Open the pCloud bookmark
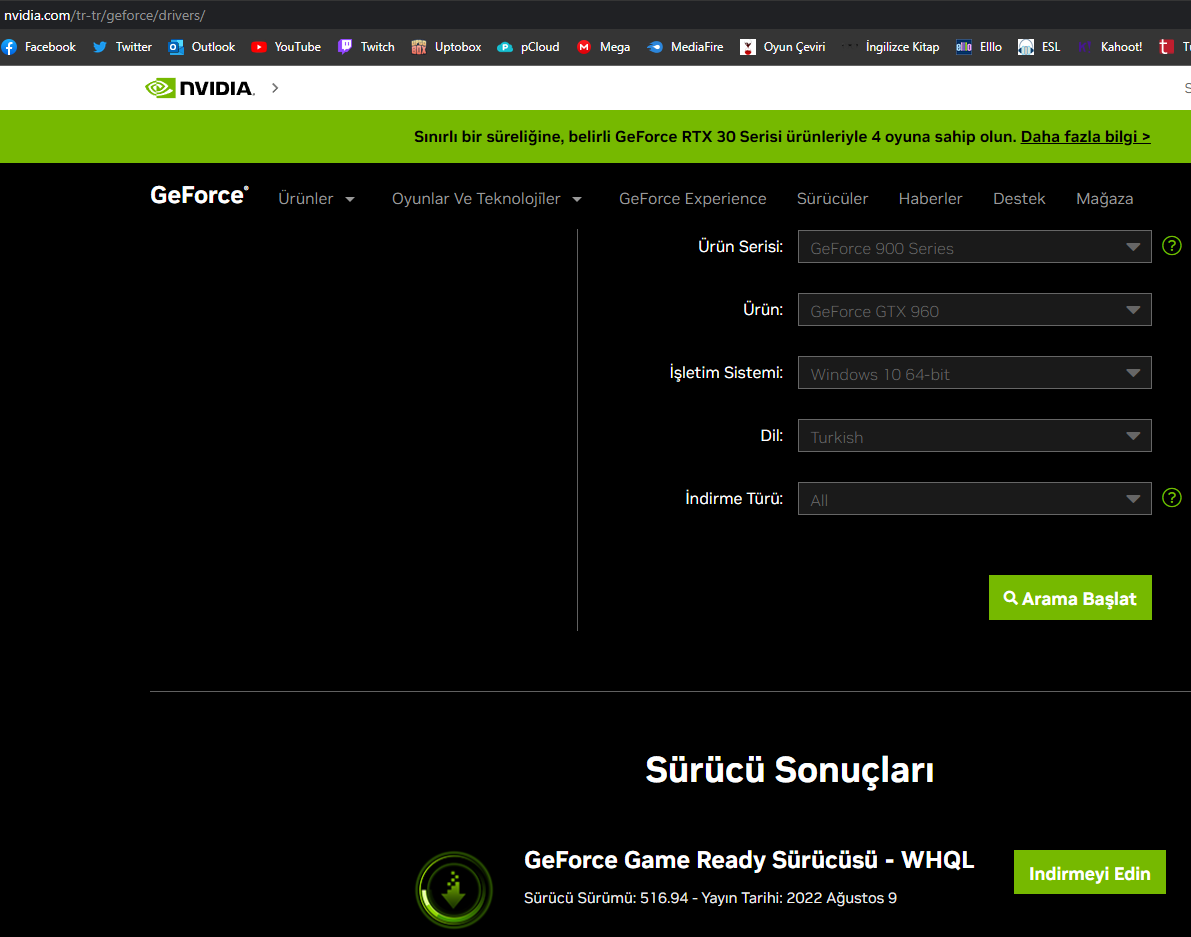The width and height of the screenshot is (1191, 937). pyautogui.click(x=528, y=47)
